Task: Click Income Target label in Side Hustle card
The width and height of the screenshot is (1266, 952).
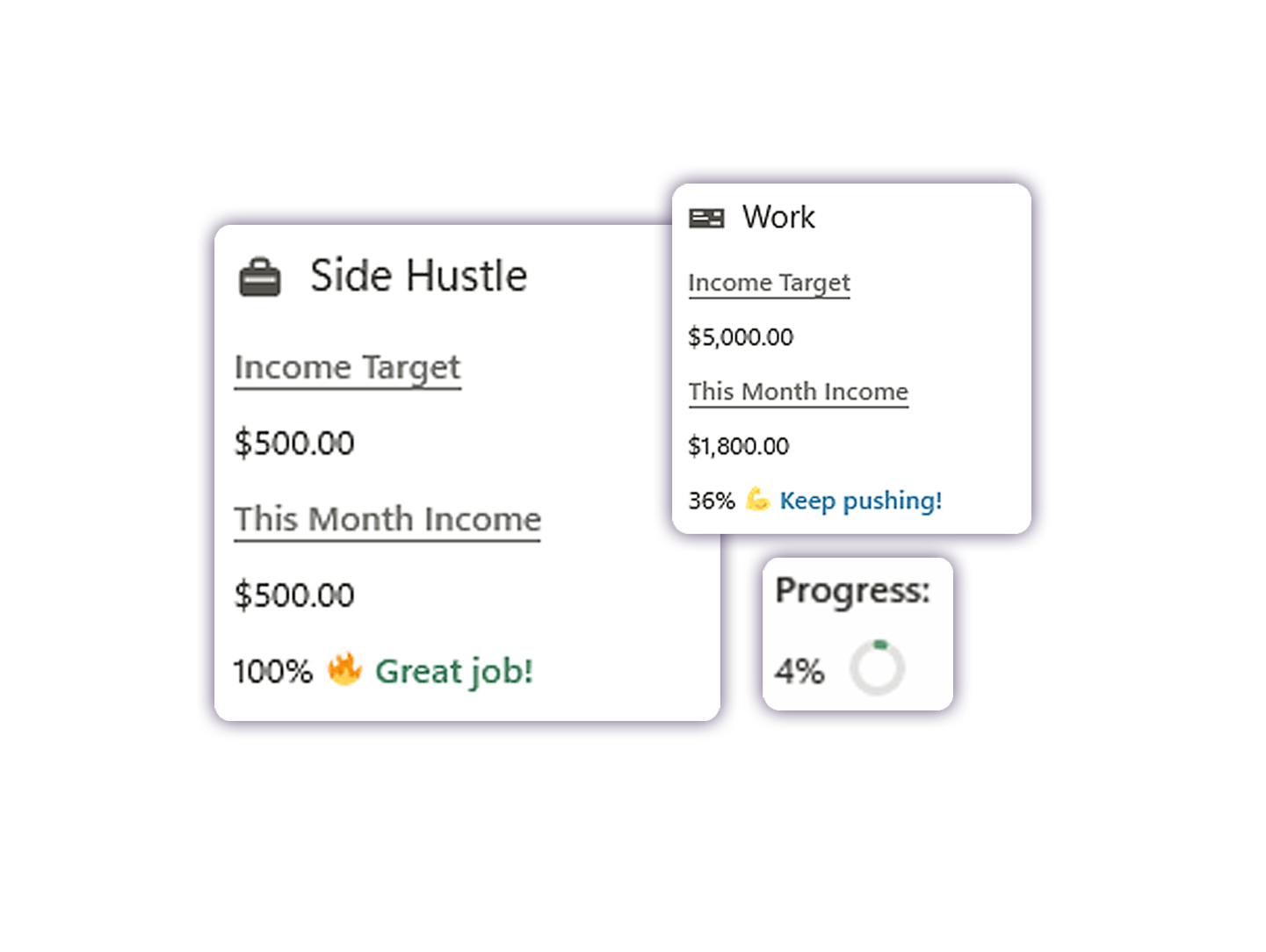Action: pos(347,367)
